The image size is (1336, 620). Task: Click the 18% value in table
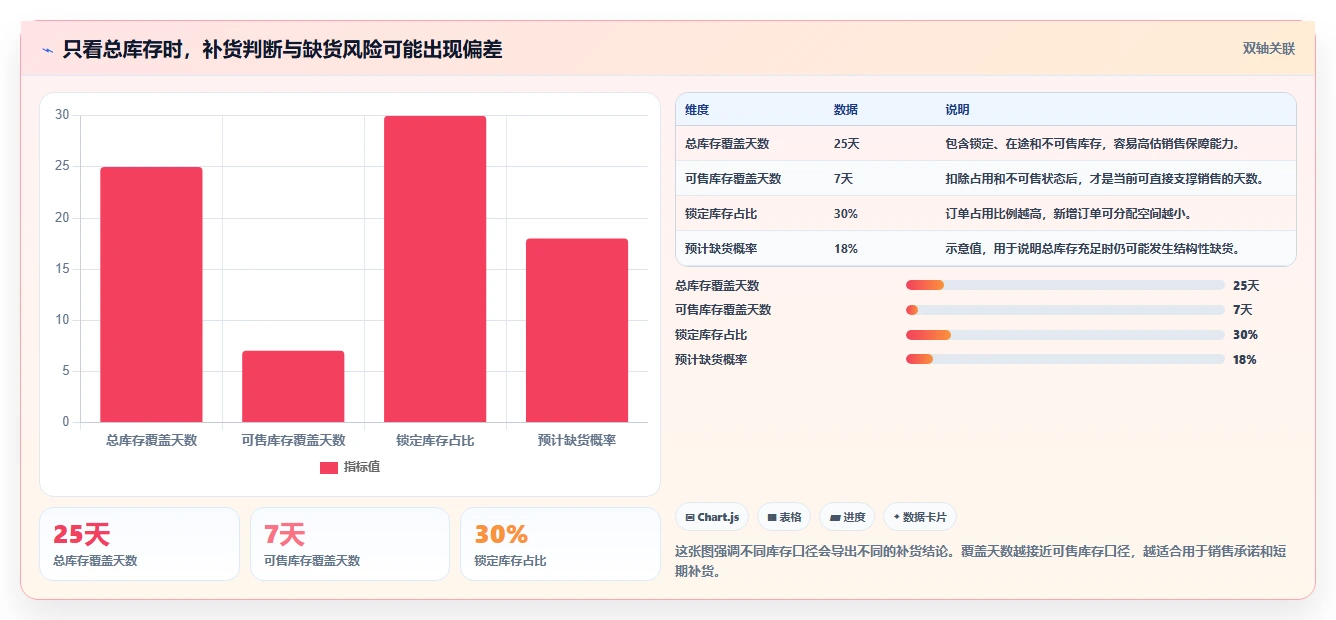(x=845, y=249)
